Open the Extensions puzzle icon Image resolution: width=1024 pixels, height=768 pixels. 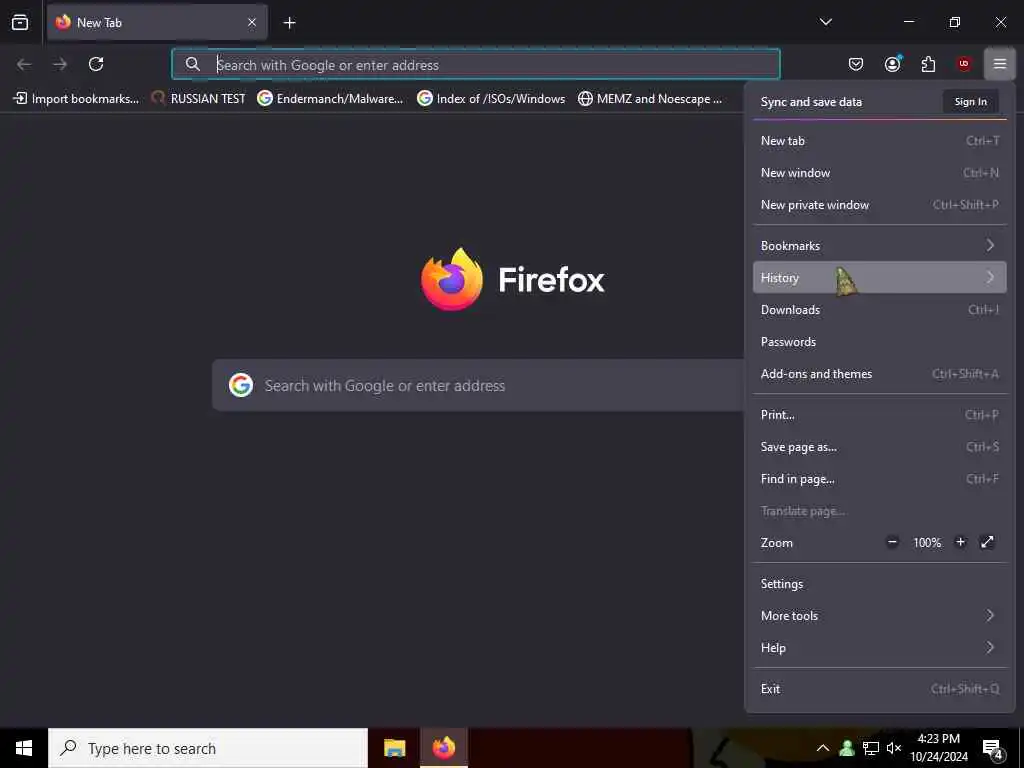[x=928, y=64]
